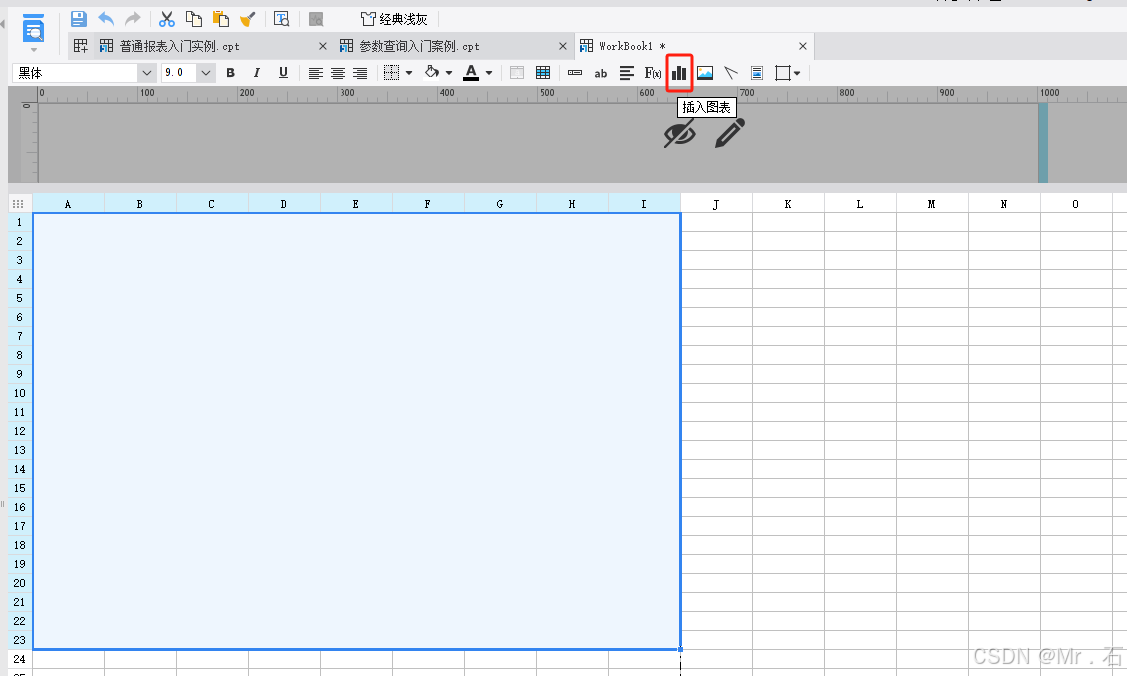Click the insert slope line icon
The height and width of the screenshot is (676, 1127).
tap(731, 73)
